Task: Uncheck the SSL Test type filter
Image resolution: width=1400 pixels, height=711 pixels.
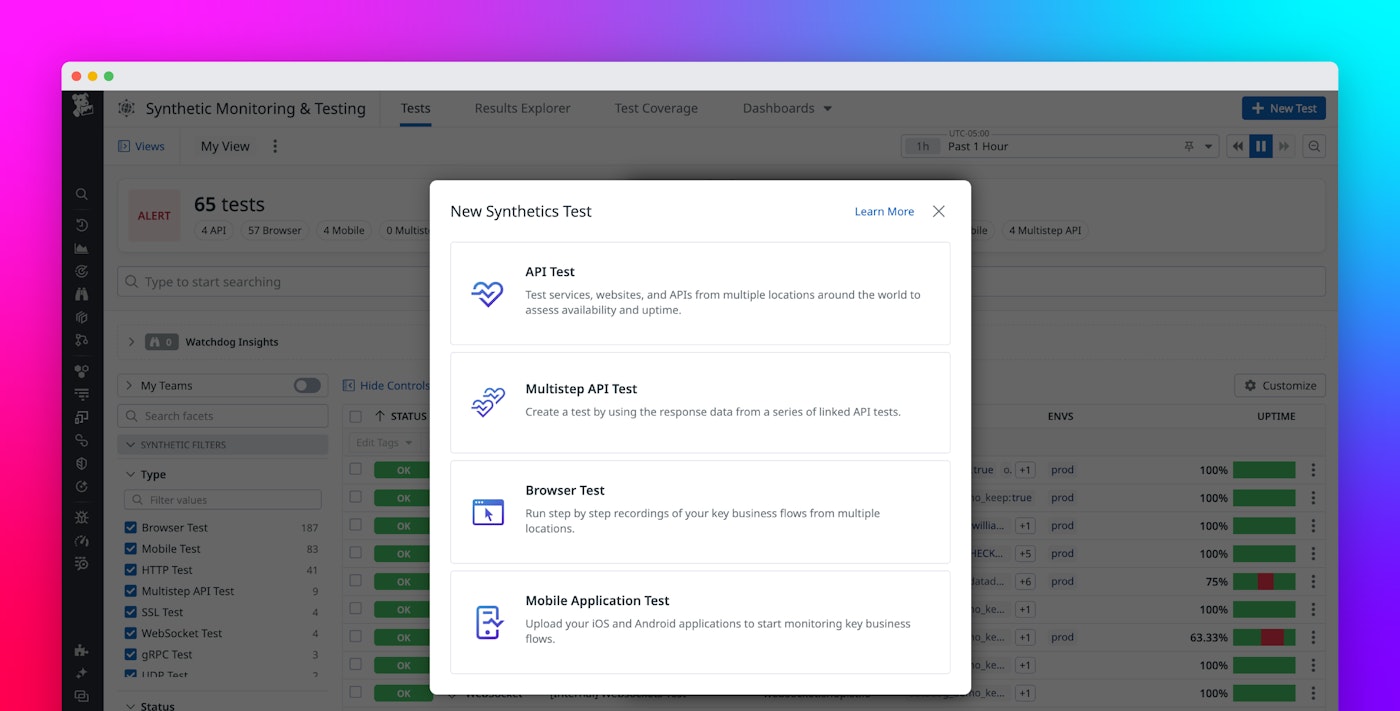Action: coord(131,612)
